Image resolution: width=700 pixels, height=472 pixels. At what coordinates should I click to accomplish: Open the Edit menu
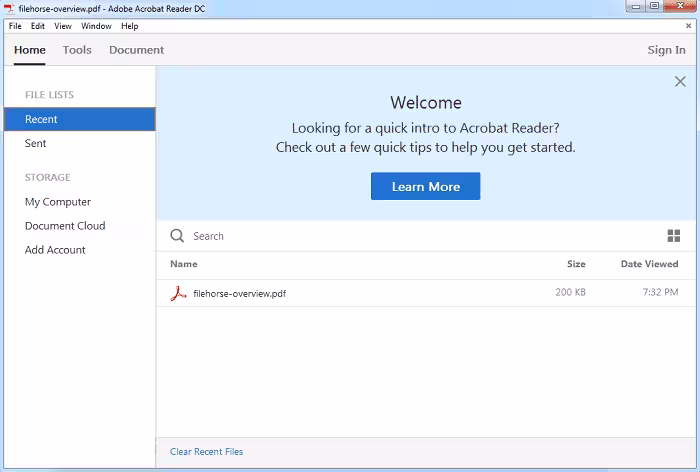(x=38, y=26)
